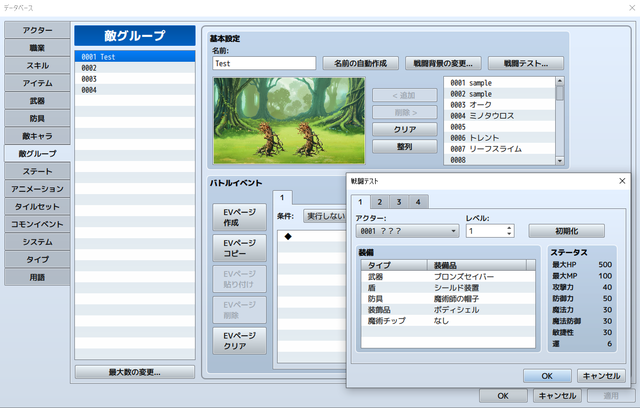
Task: Click database window OK button
Action: (503, 396)
